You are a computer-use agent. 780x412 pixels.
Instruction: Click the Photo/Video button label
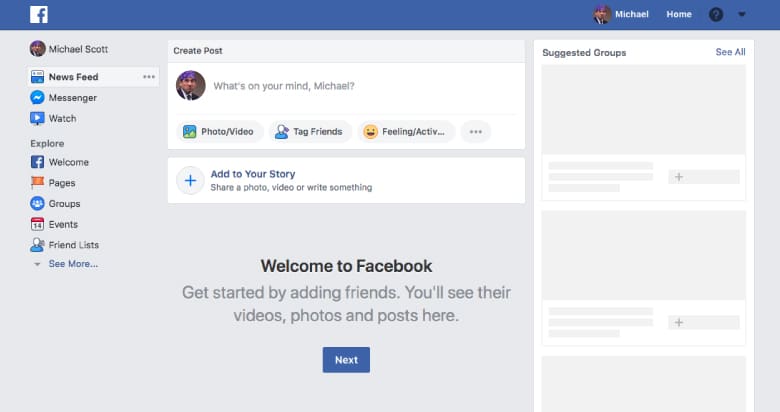(227, 131)
